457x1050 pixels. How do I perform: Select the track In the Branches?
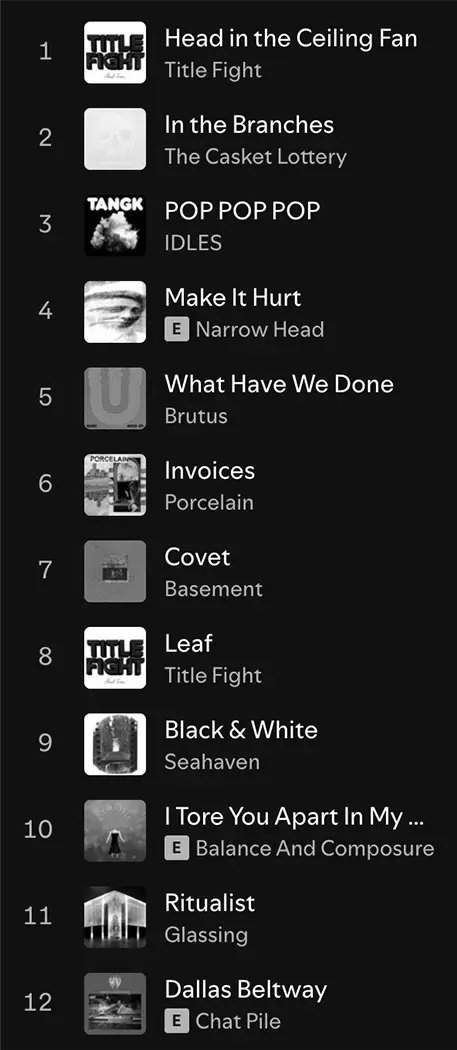249,125
